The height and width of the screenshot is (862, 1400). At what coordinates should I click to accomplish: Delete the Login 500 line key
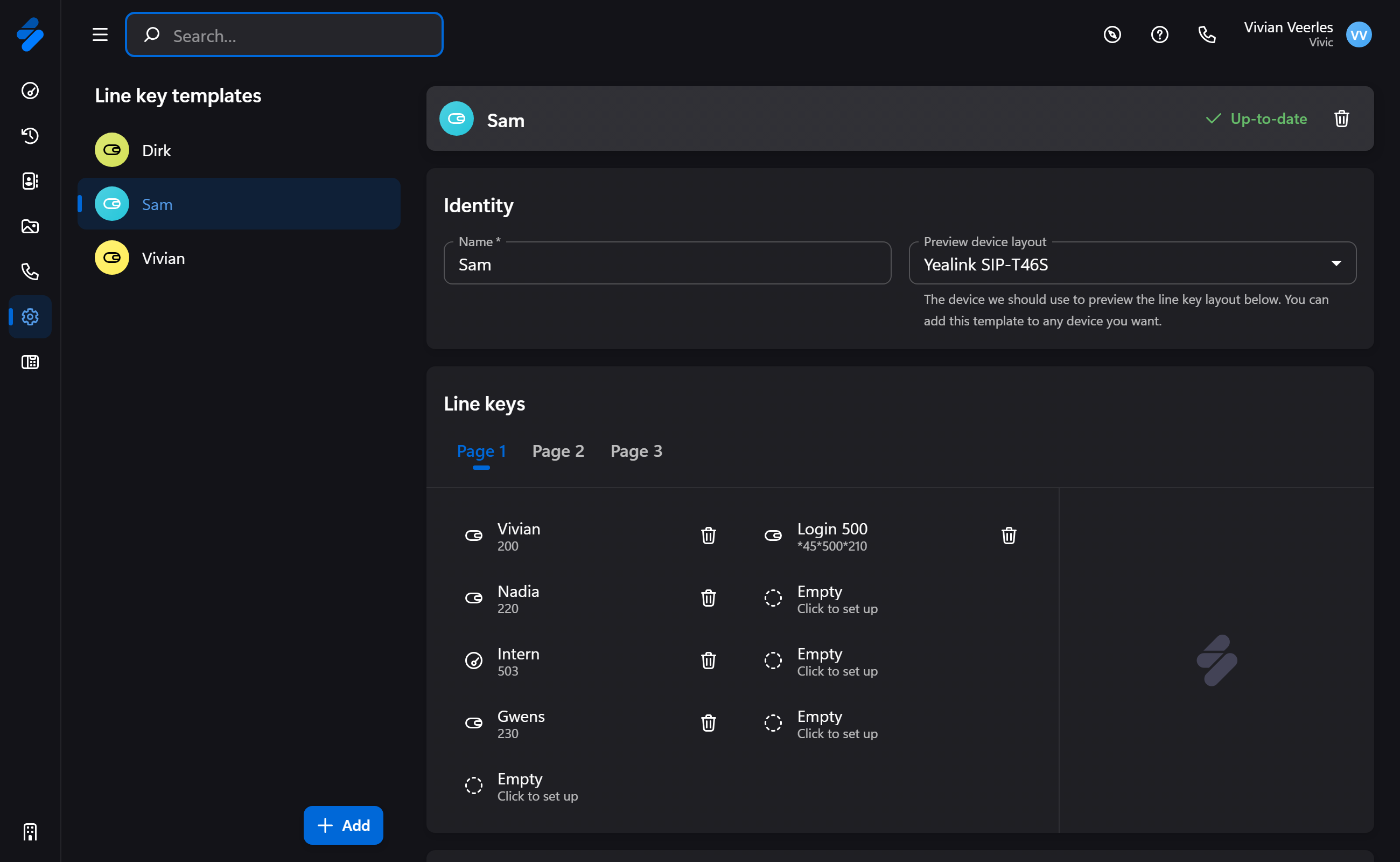[x=1009, y=536]
